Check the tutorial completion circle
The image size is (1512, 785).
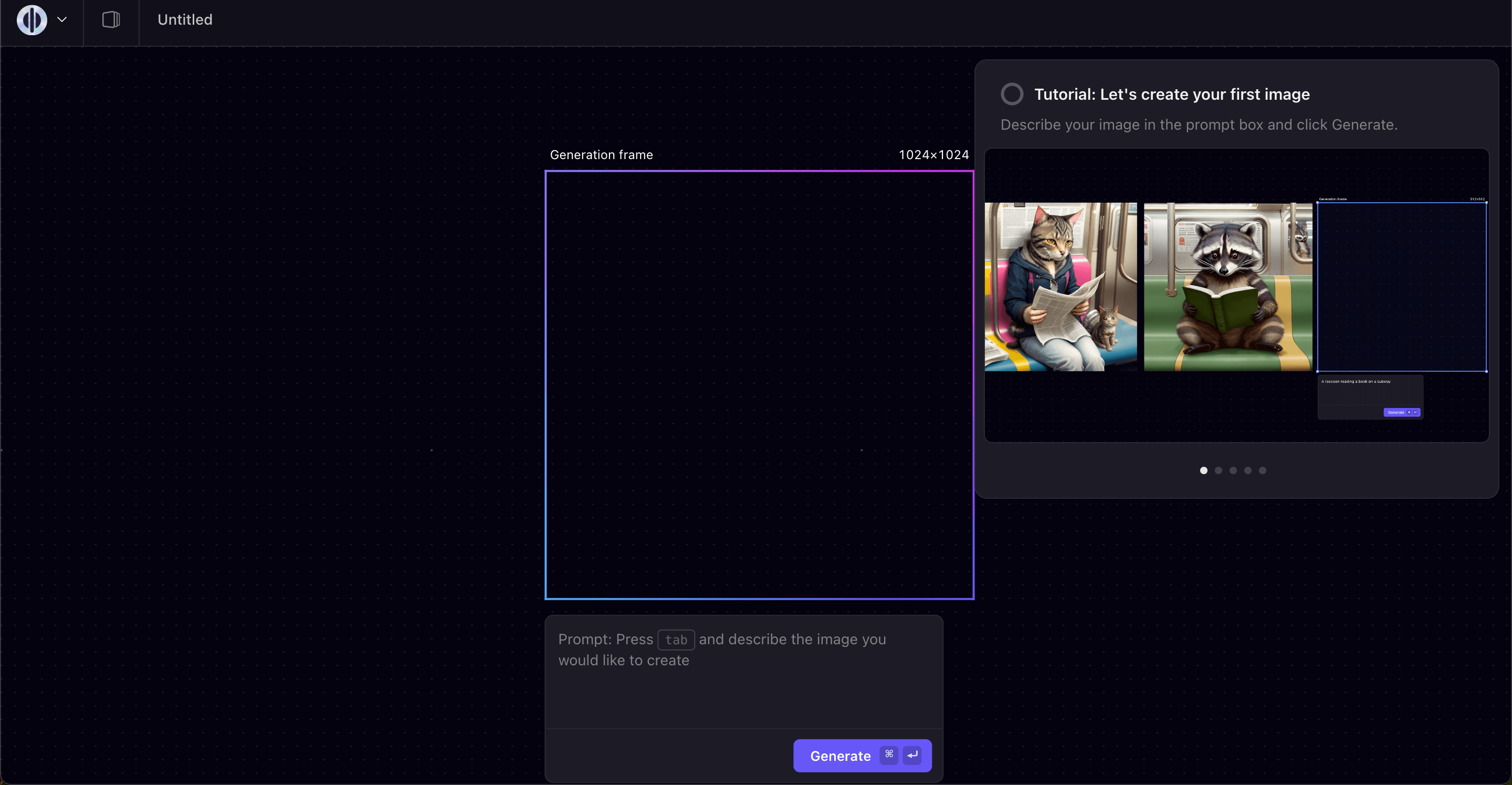coord(1011,94)
